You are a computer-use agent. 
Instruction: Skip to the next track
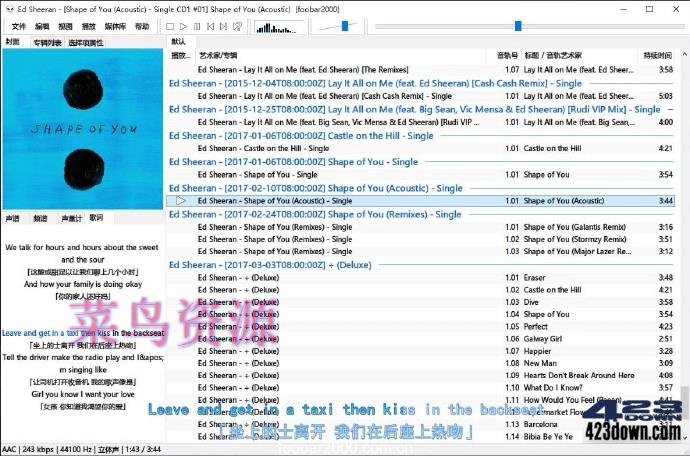click(x=224, y=26)
